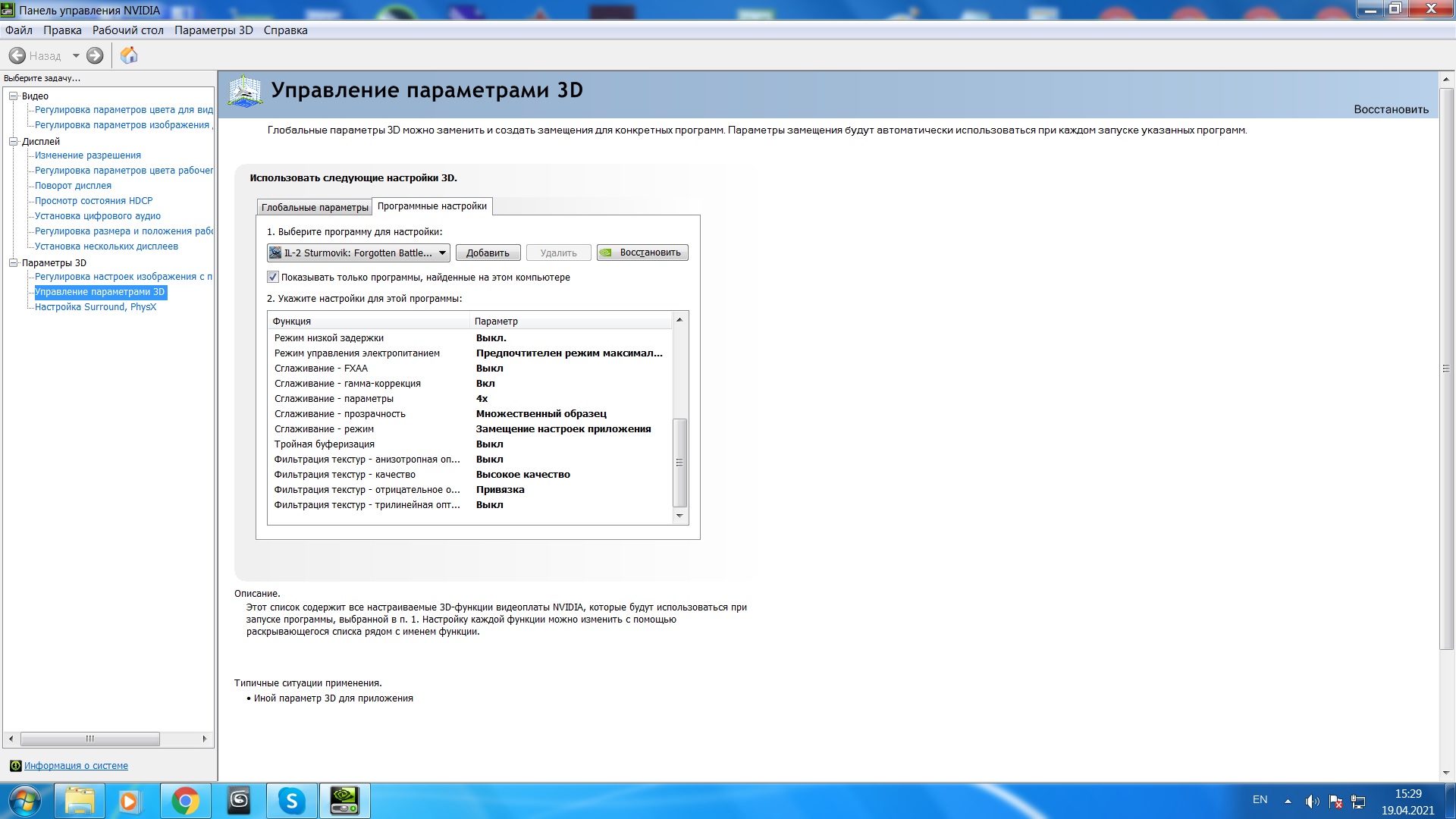Open Настройка Surround, PhysX task
This screenshot has height=819, width=1456.
[96, 307]
